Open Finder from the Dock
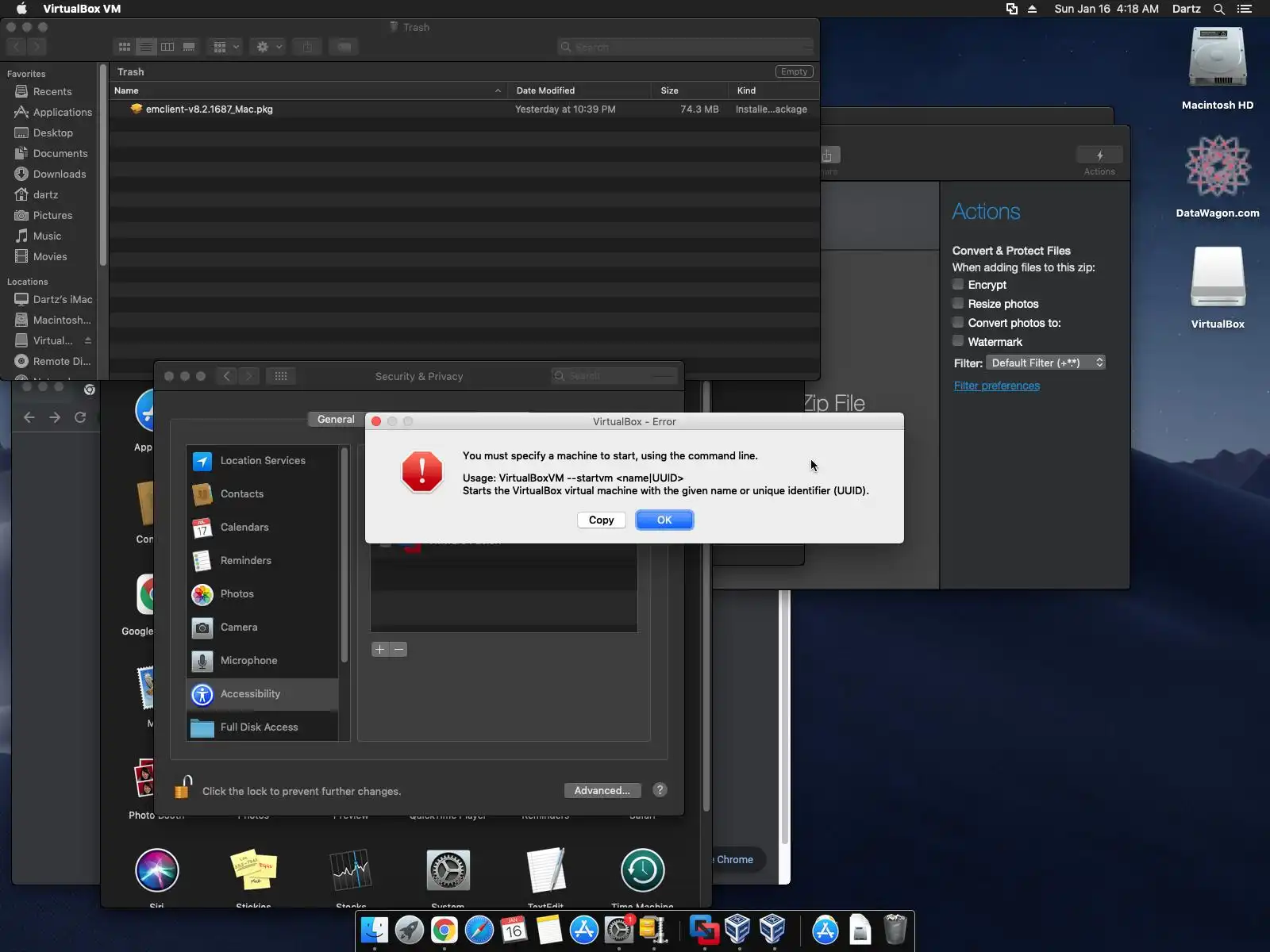Image resolution: width=1270 pixels, height=952 pixels. [375, 930]
